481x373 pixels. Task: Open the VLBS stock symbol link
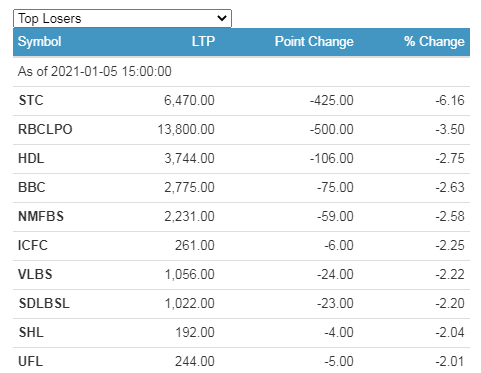pyautogui.click(x=35, y=274)
